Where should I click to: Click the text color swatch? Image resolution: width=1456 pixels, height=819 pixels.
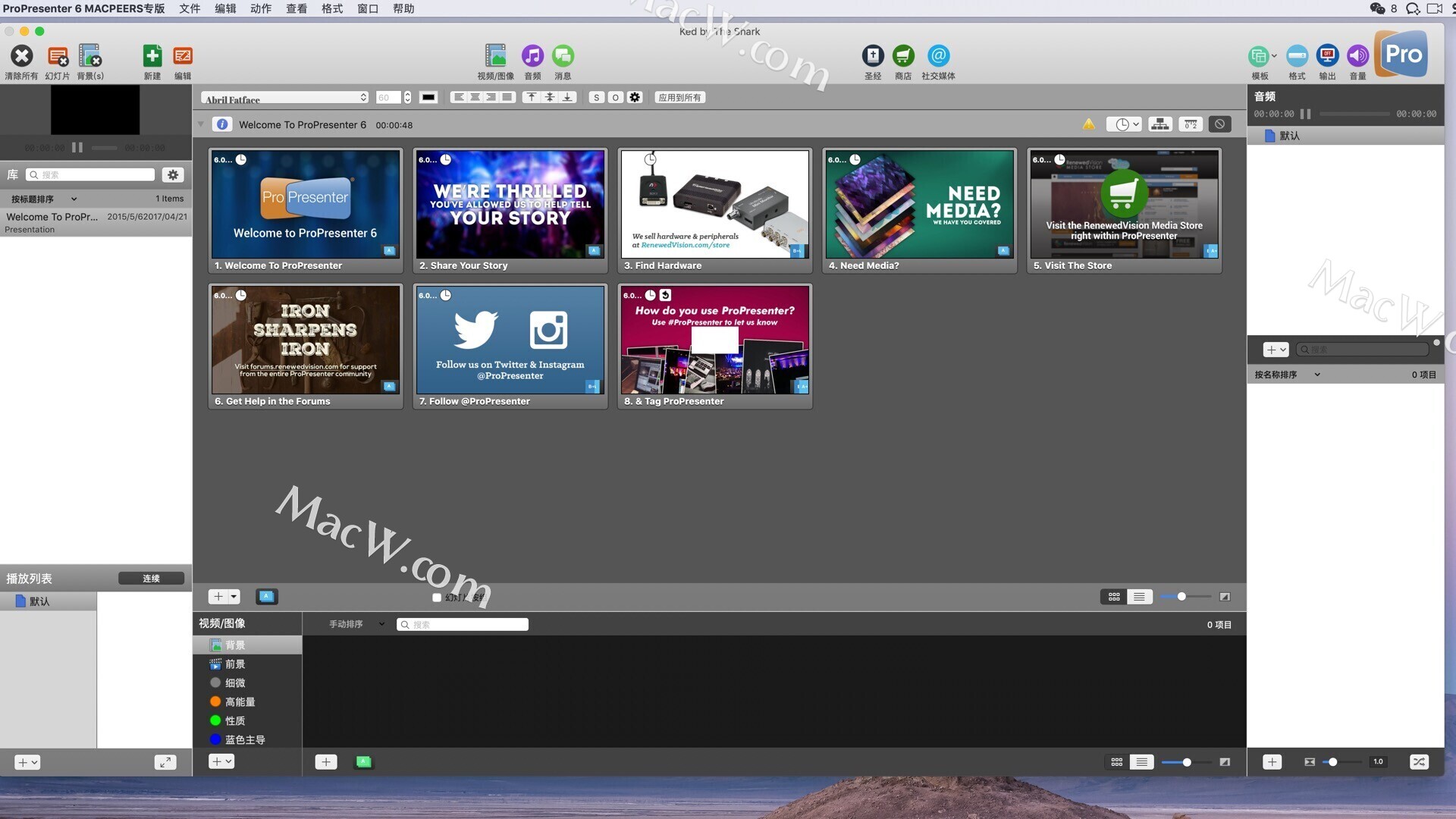[x=428, y=97]
